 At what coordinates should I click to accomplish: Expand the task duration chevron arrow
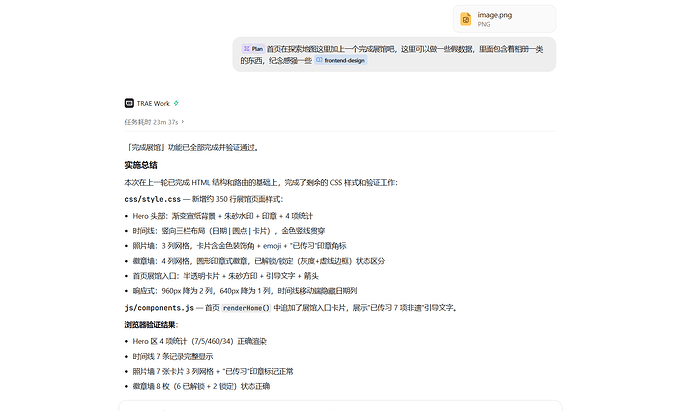(183, 122)
